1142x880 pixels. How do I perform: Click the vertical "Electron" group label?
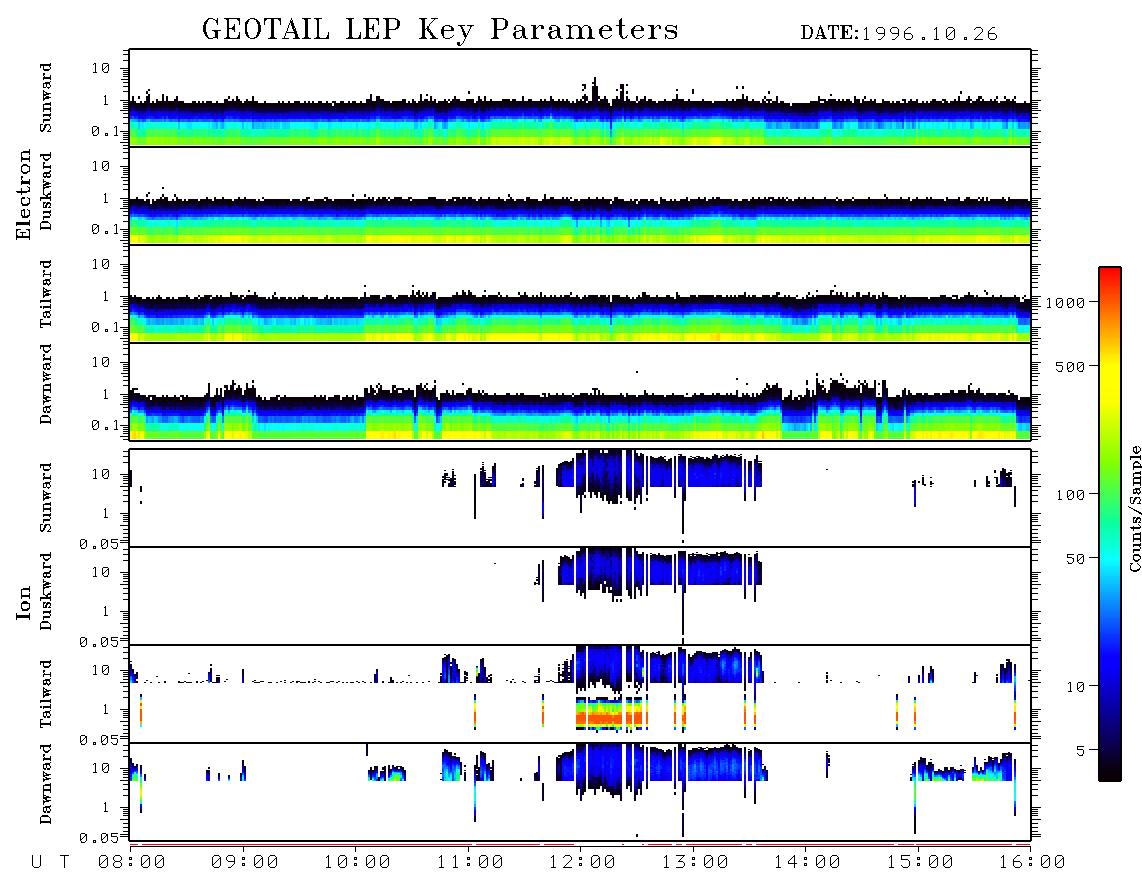24,194
